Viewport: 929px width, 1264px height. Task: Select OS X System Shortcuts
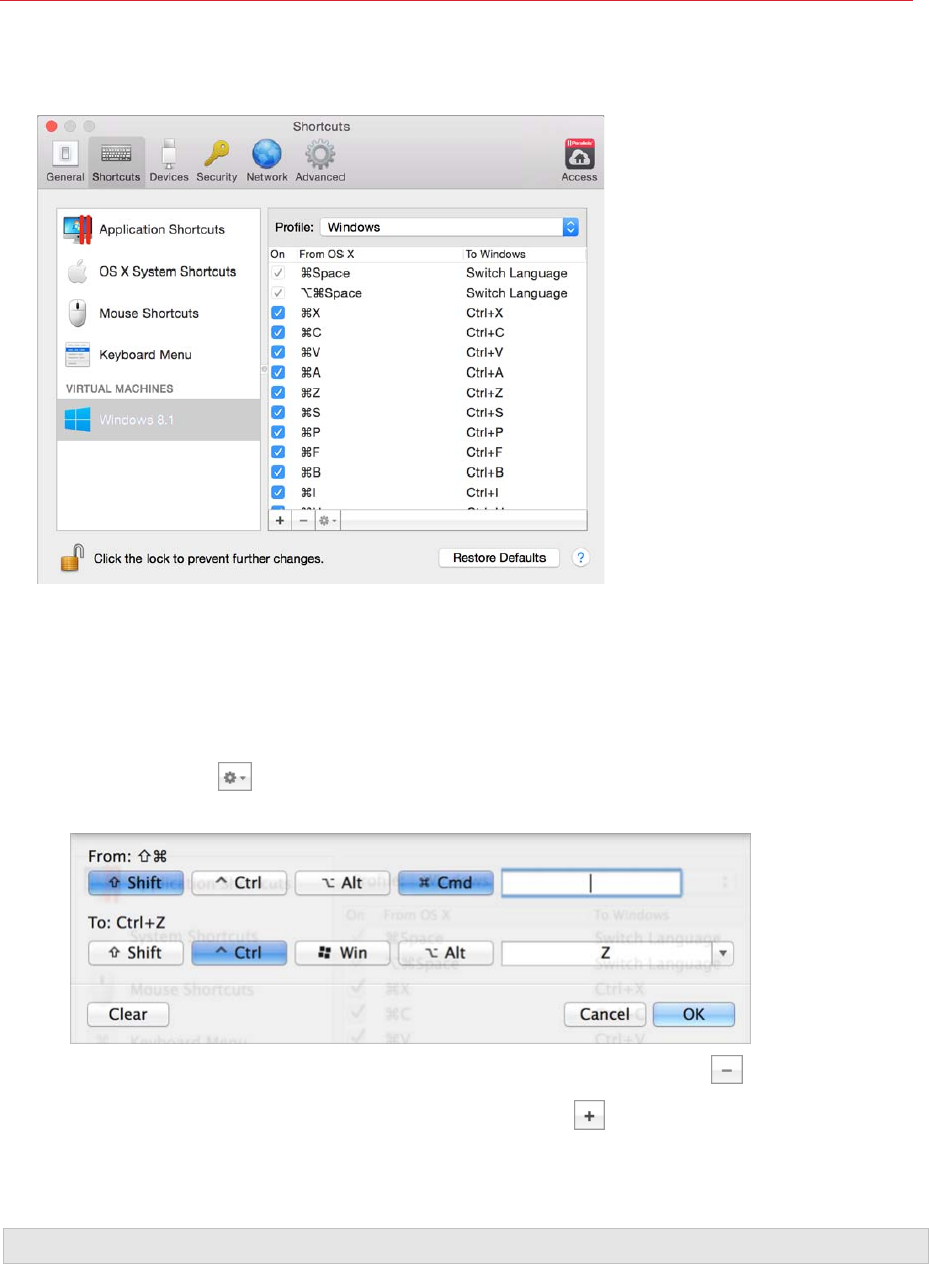(x=160, y=272)
